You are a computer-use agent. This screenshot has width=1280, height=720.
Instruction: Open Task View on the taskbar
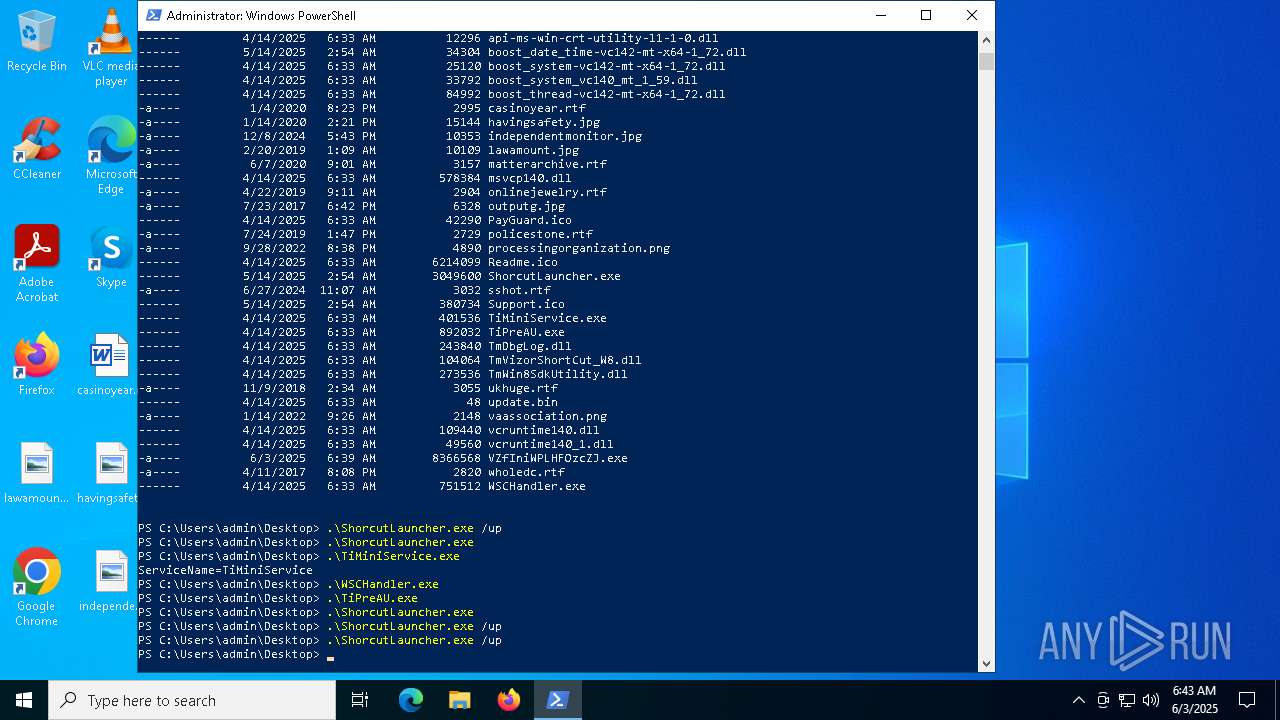360,700
